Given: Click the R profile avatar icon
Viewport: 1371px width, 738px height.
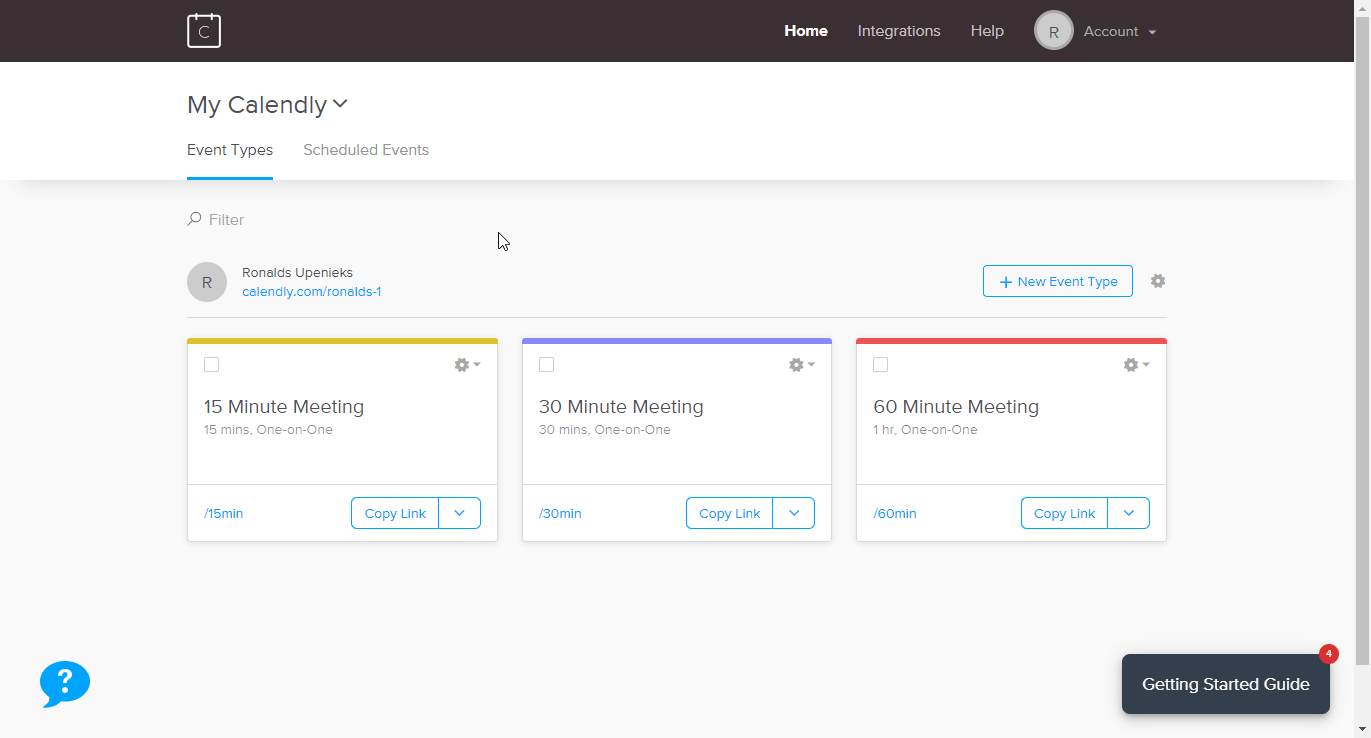Looking at the screenshot, I should 1053,30.
